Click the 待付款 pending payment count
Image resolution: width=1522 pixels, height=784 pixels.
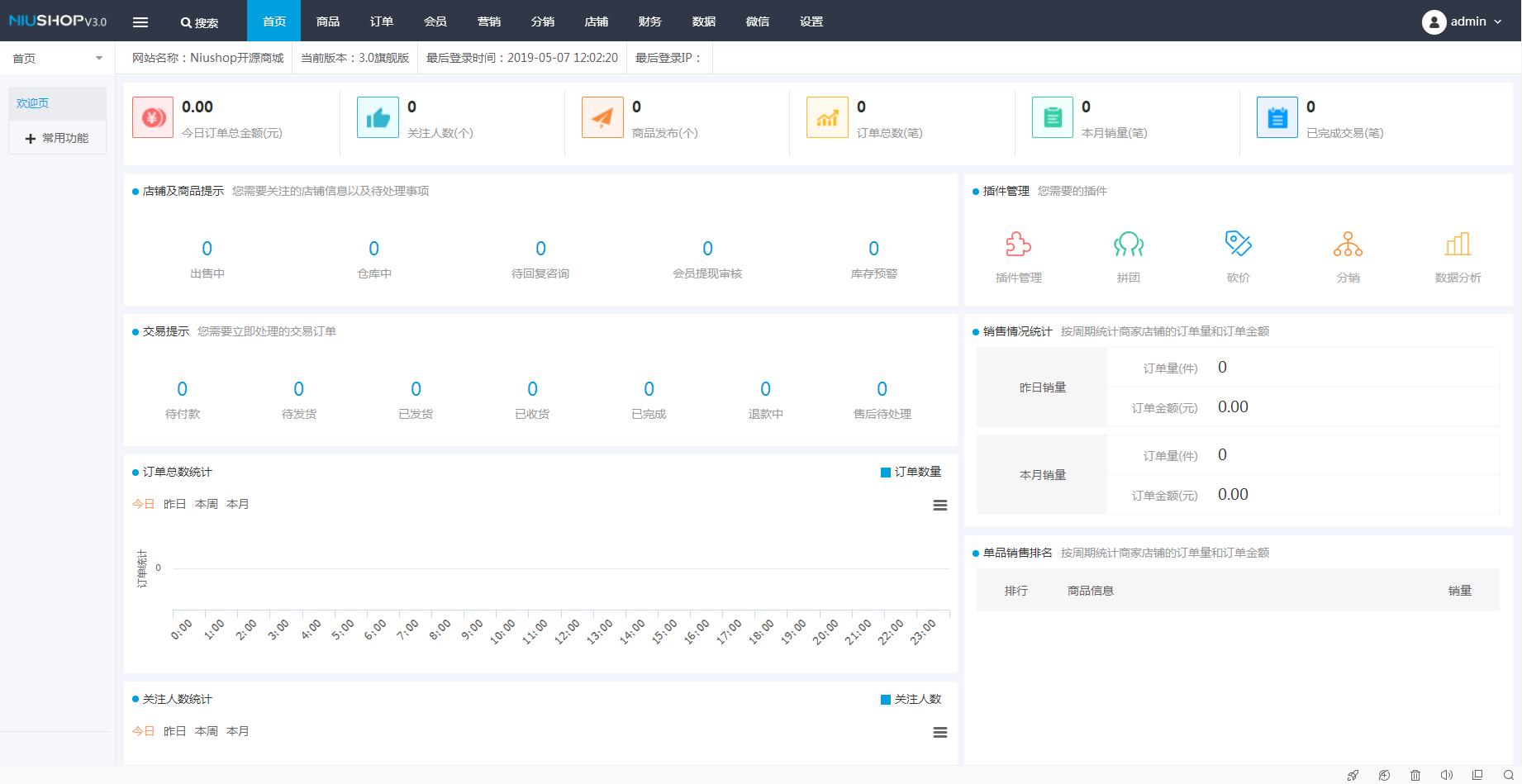182,389
